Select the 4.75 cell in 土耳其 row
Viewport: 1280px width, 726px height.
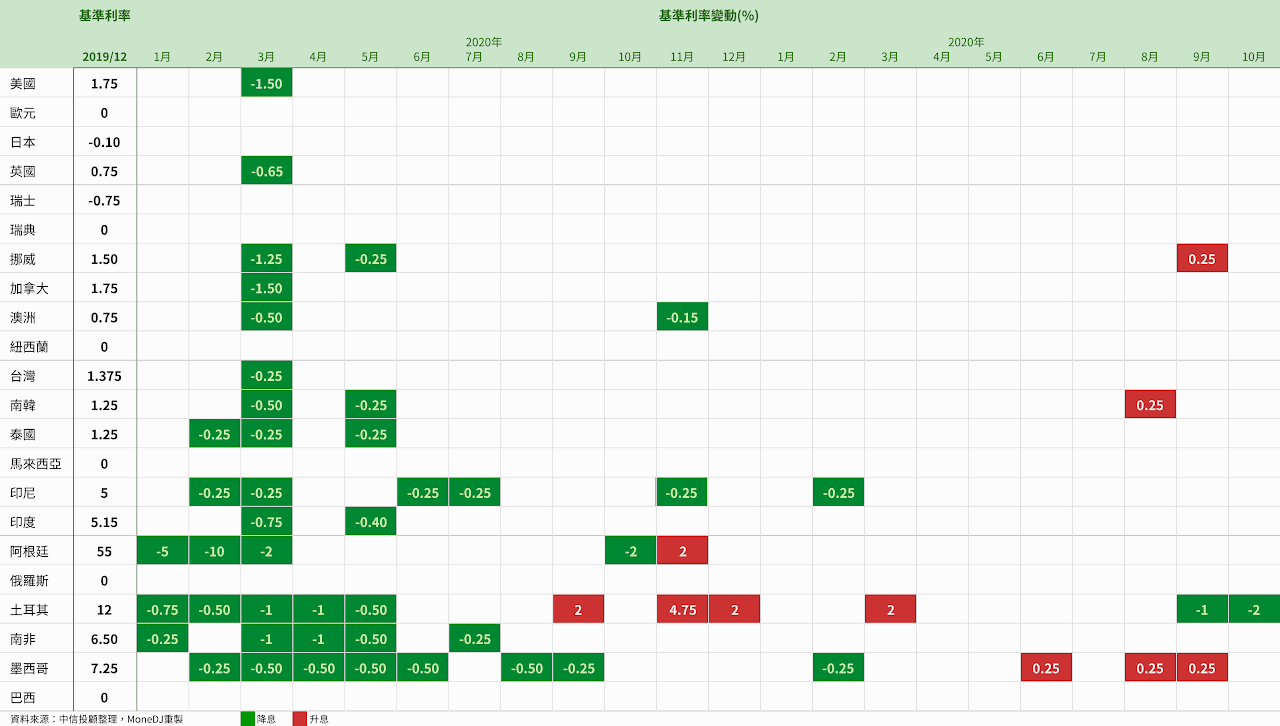(682, 610)
